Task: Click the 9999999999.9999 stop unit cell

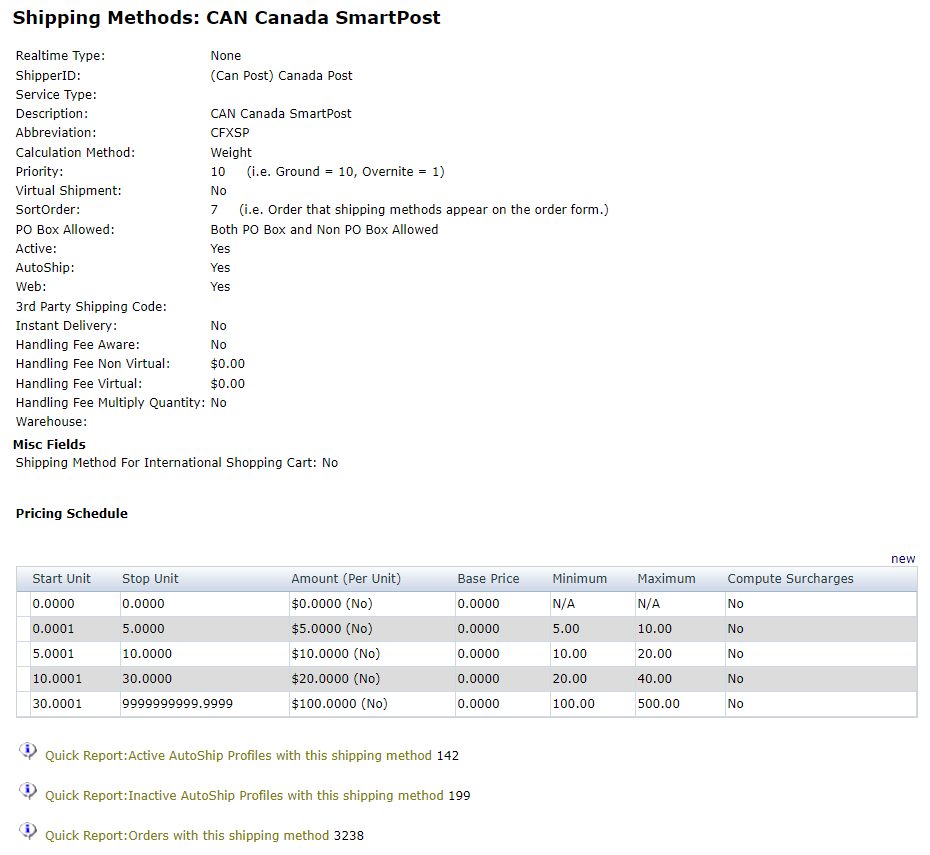Action: tap(177, 704)
